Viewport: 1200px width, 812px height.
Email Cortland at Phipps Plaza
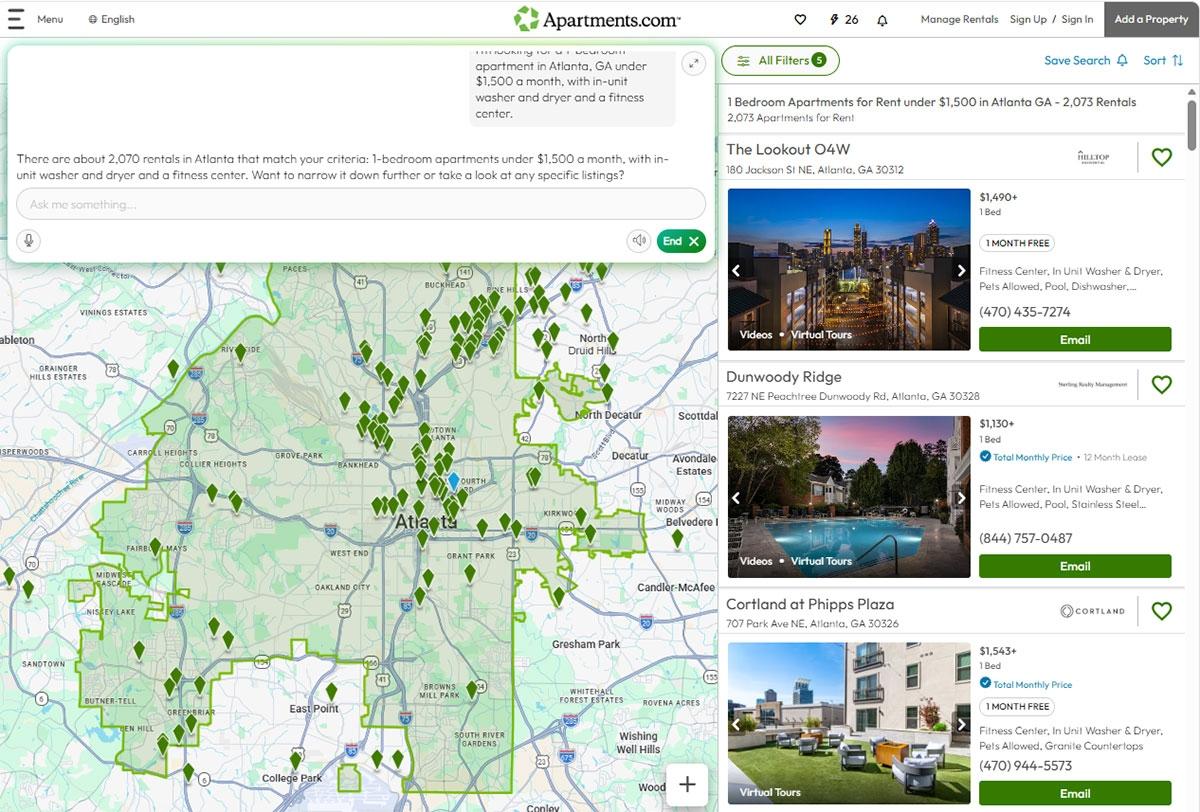[x=1075, y=793]
